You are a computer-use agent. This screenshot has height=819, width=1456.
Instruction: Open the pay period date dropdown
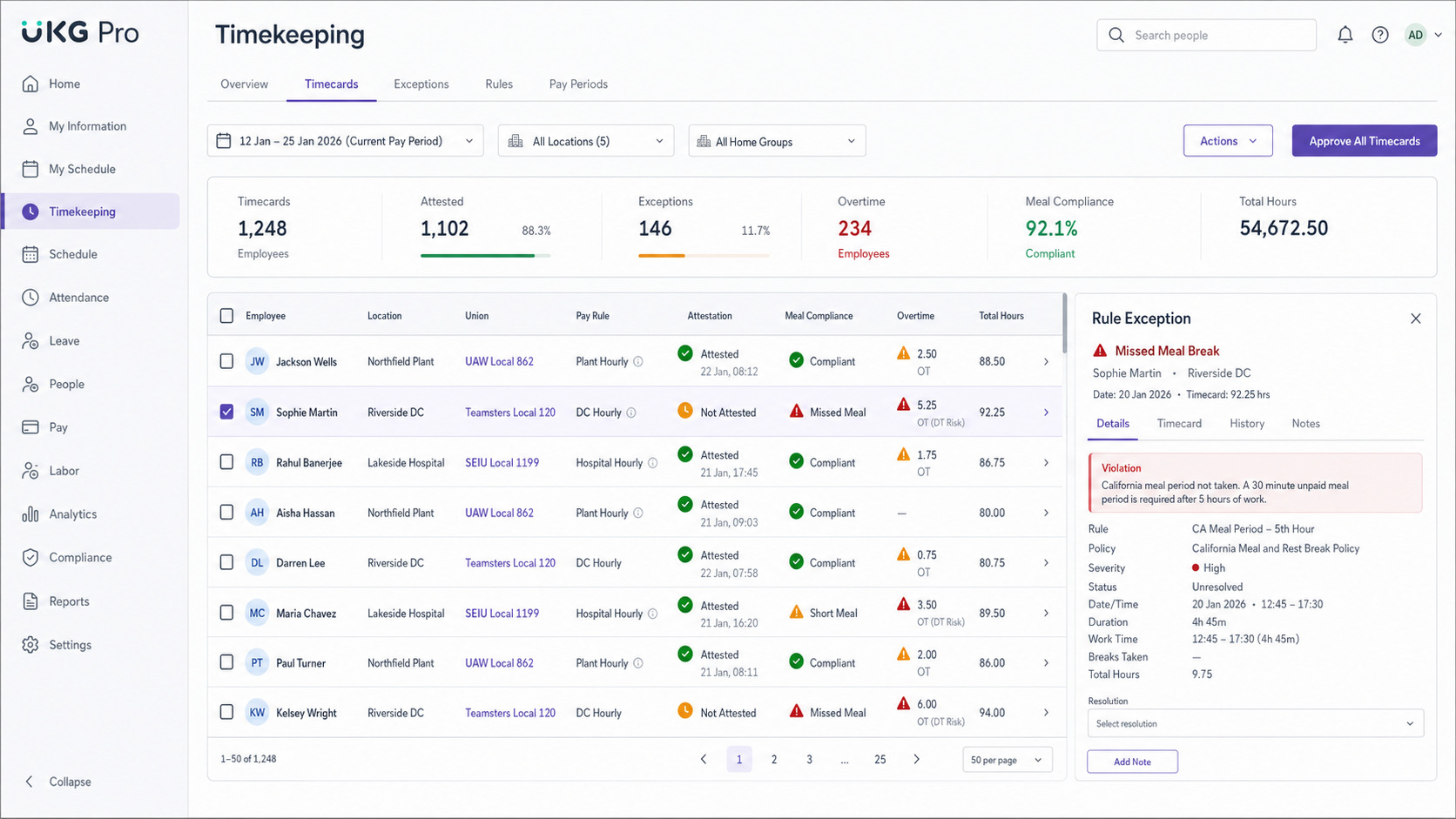click(x=346, y=141)
